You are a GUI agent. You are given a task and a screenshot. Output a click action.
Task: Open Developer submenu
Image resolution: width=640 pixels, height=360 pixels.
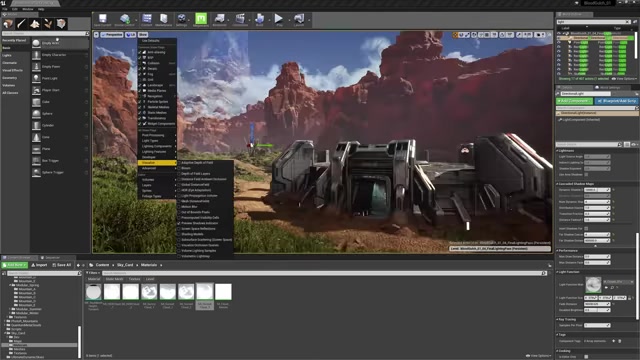click(x=157, y=157)
